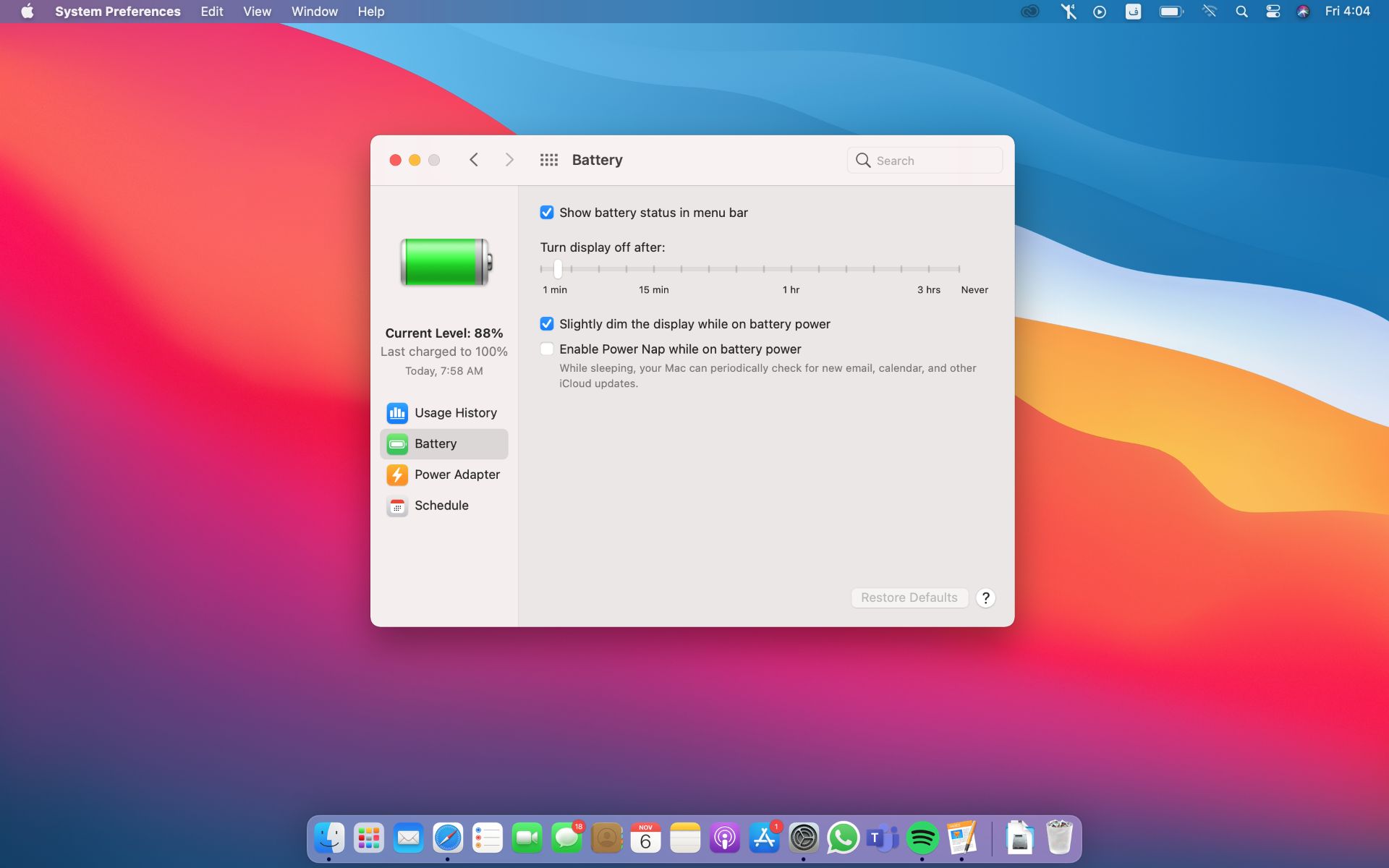Click battery status icon in menu bar
The image size is (1389, 868).
[1171, 12]
